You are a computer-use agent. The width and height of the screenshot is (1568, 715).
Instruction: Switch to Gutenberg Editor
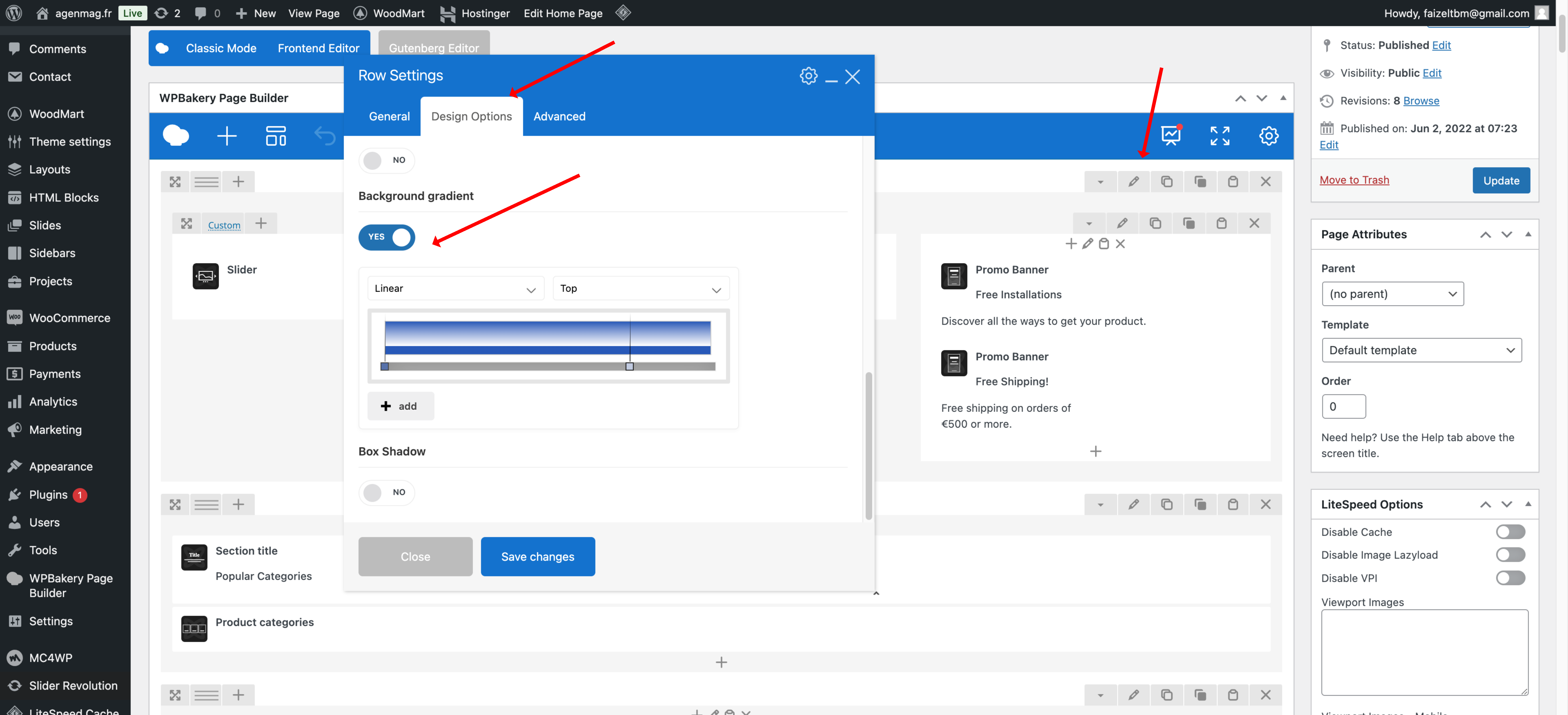click(x=434, y=48)
